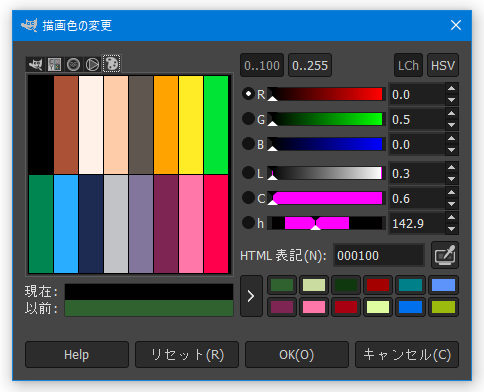
Task: Click the previous color dark green bar
Action: tap(149, 308)
